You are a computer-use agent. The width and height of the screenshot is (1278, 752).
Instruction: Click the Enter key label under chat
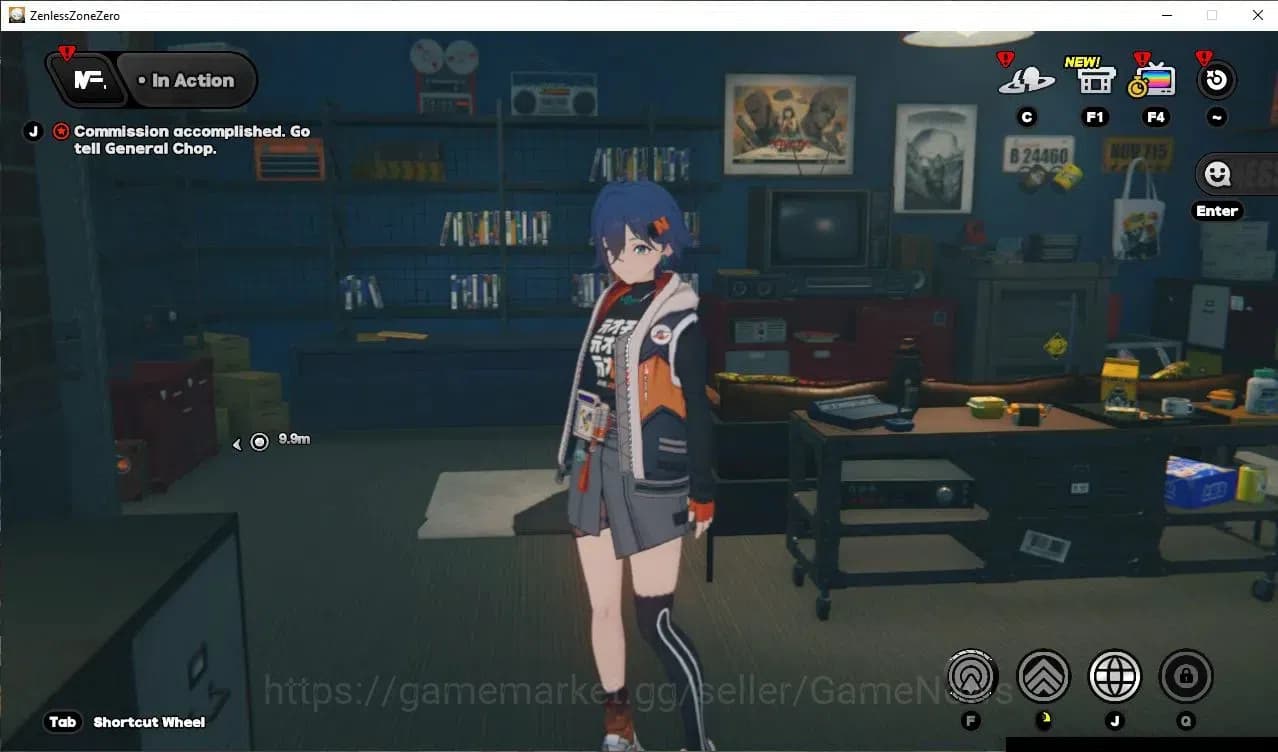(1217, 211)
